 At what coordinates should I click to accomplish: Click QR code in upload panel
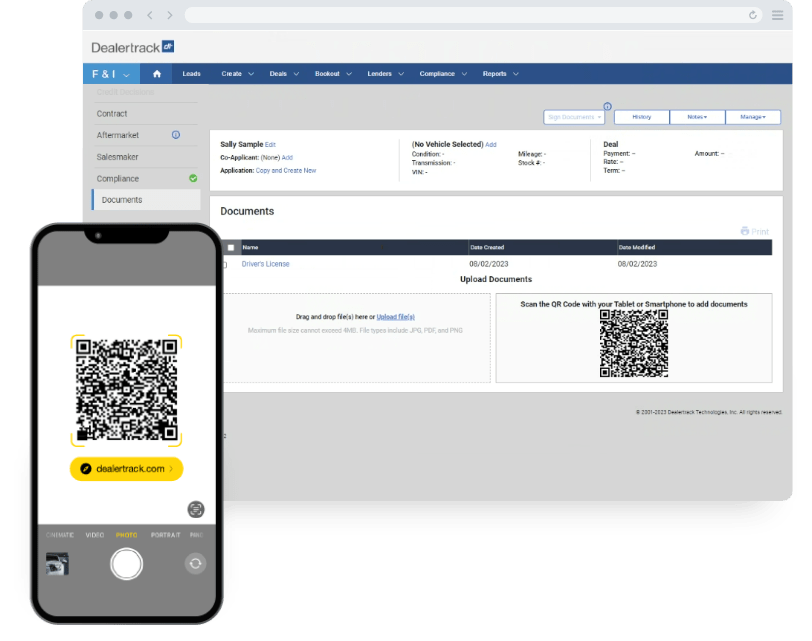[x=634, y=343]
